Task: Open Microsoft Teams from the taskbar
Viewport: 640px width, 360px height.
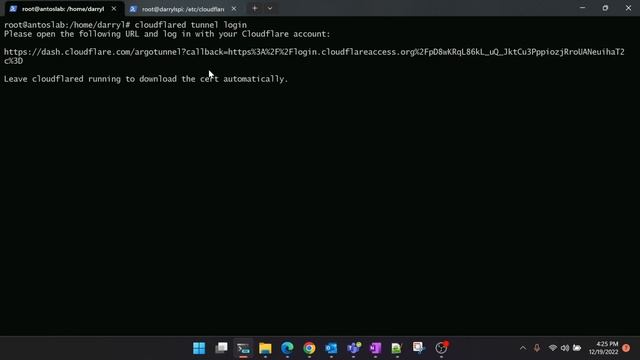Action: point(353,348)
